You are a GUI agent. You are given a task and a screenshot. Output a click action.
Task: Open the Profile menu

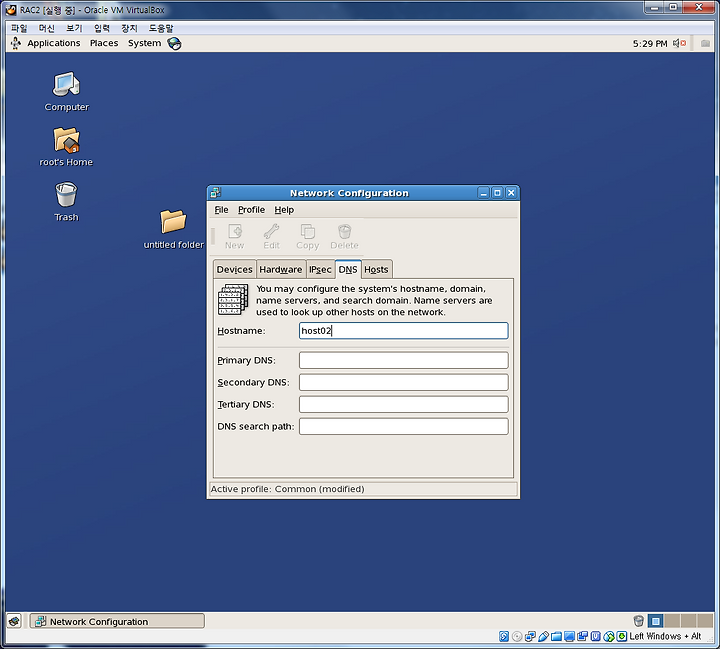tap(251, 210)
